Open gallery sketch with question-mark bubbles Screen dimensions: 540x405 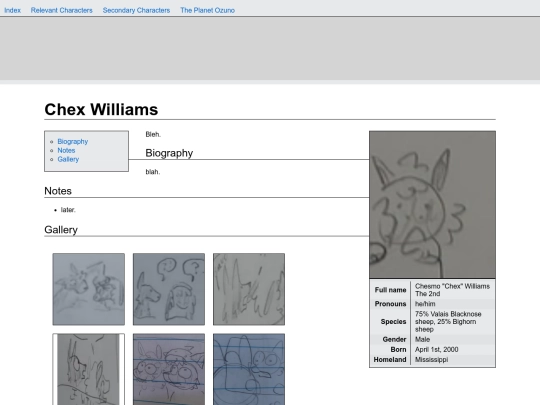(x=169, y=289)
